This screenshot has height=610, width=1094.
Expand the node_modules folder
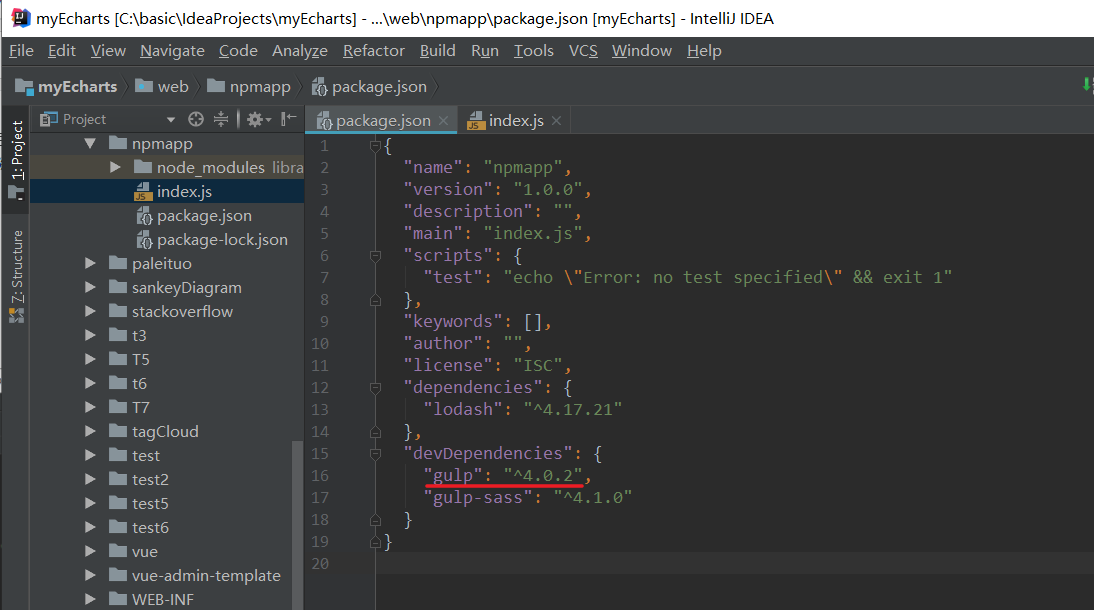pos(115,168)
